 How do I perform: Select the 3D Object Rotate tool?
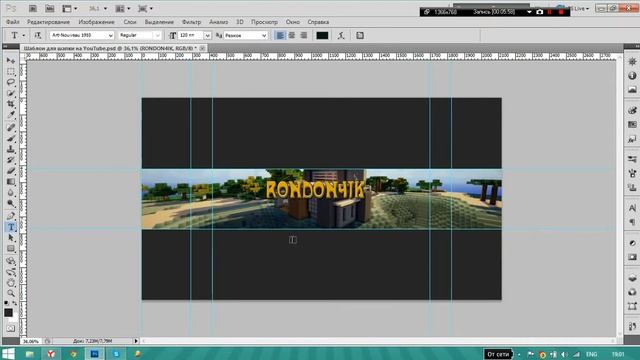pos(11,261)
